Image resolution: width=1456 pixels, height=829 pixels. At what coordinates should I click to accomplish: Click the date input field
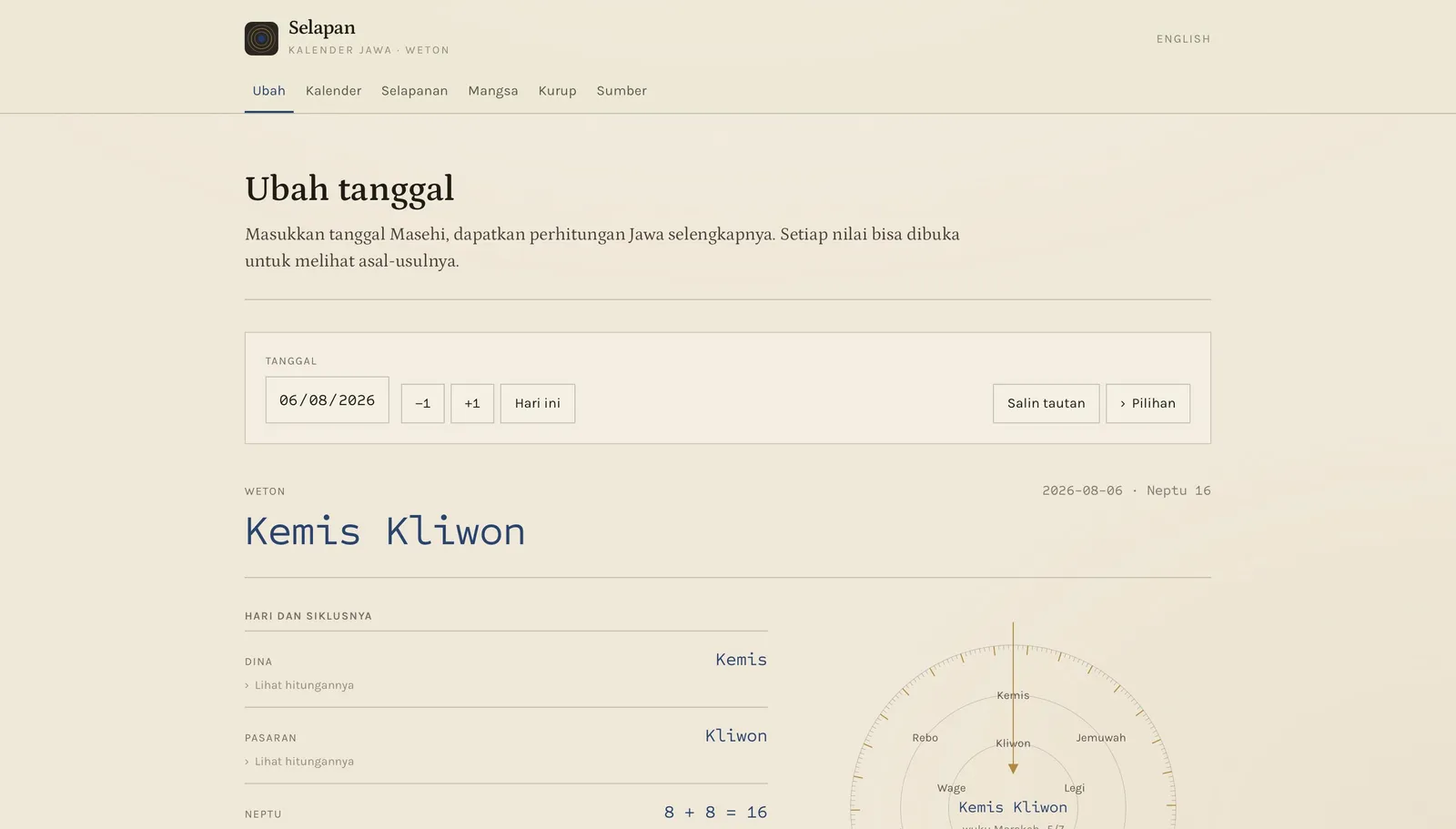point(327,400)
